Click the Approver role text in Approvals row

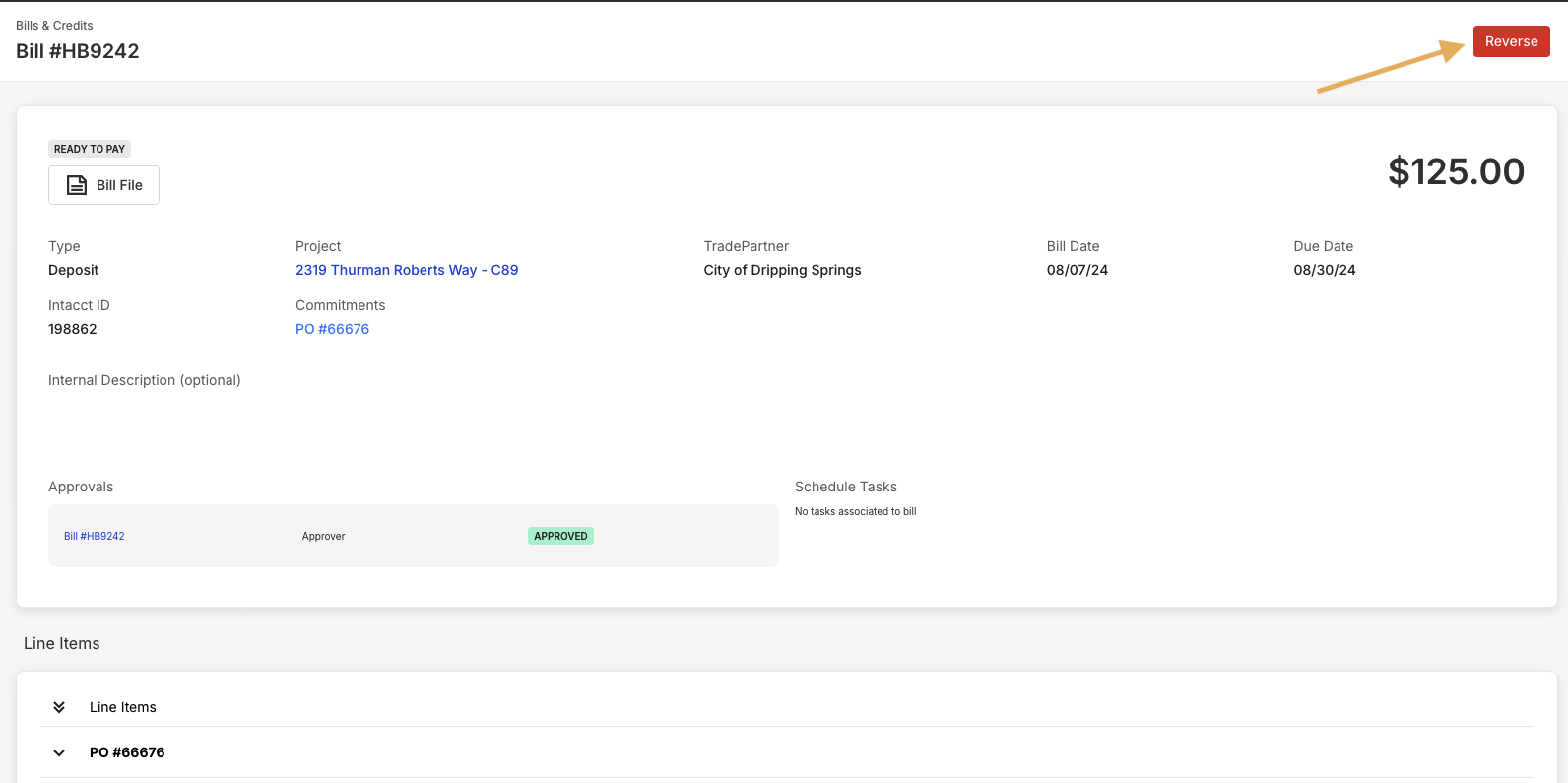323,536
